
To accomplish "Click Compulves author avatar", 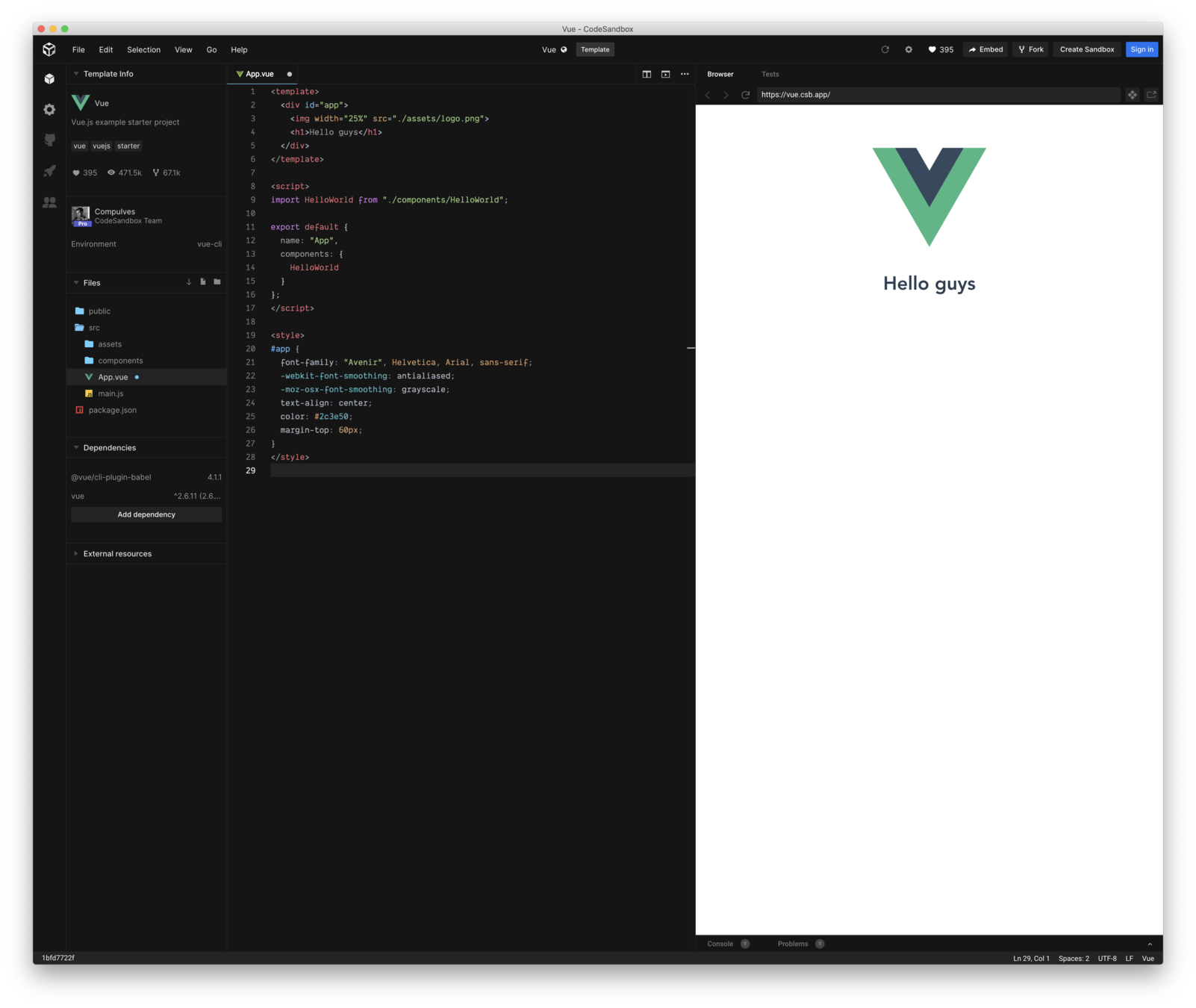I will (81, 216).
